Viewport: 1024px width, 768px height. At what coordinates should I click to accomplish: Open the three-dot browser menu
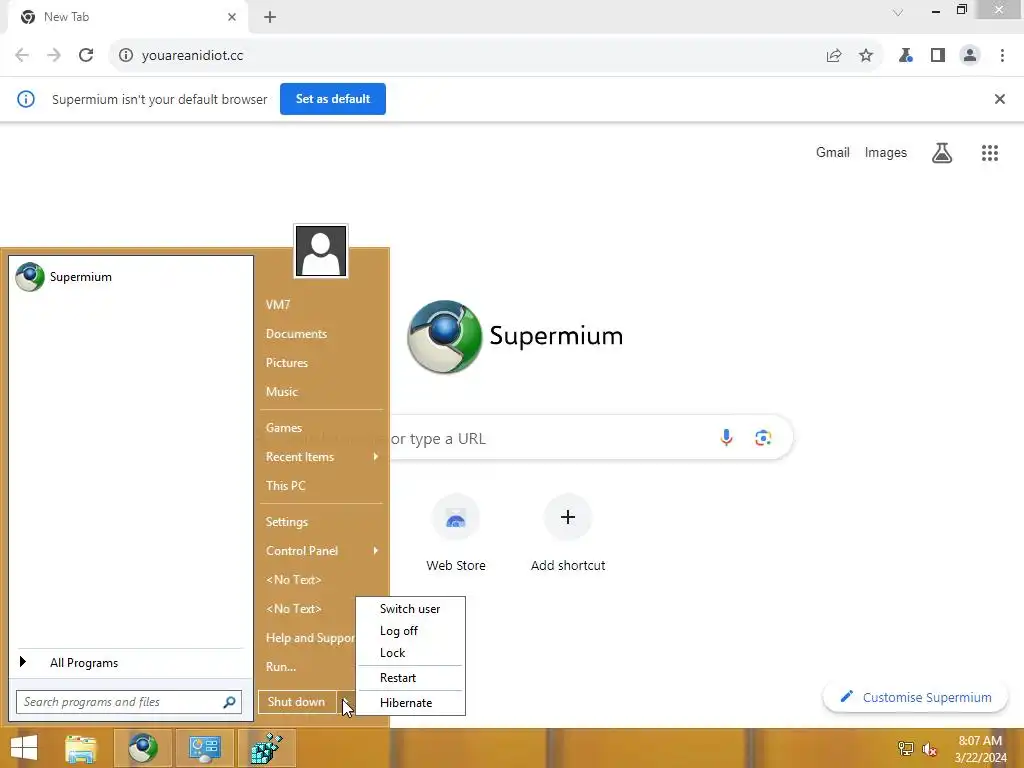click(x=1002, y=56)
